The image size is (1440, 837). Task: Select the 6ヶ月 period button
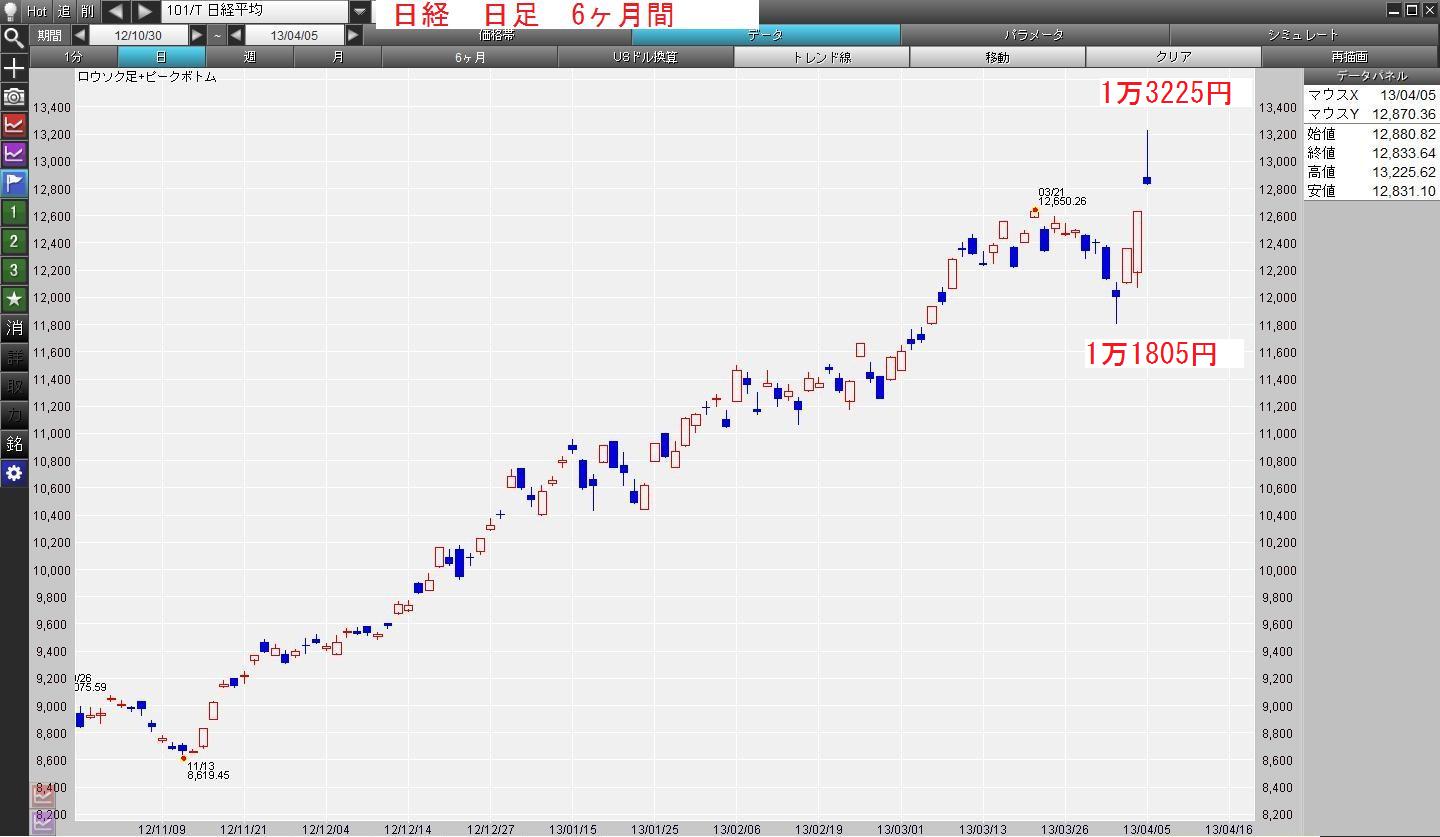[470, 57]
